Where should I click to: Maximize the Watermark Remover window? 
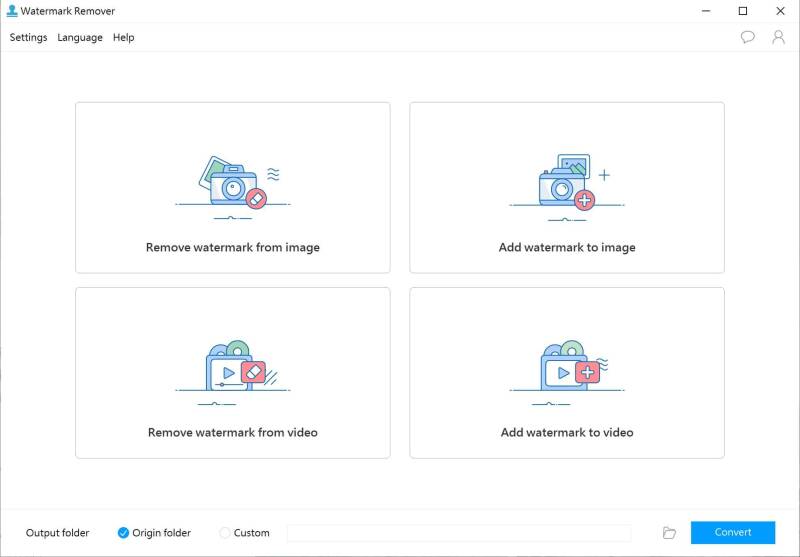(743, 11)
